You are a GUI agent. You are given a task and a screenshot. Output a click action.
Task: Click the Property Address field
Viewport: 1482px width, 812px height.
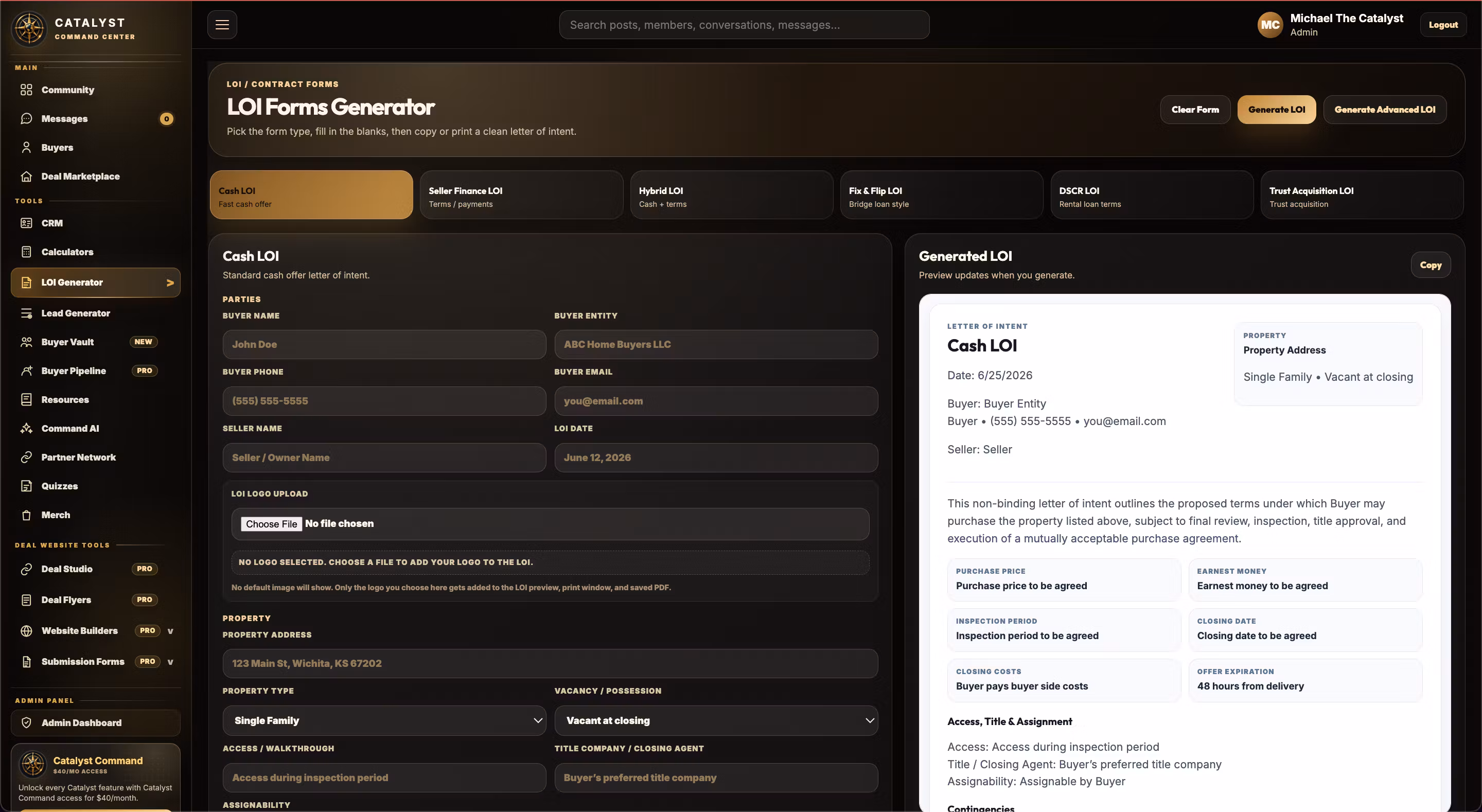pyautogui.click(x=551, y=663)
